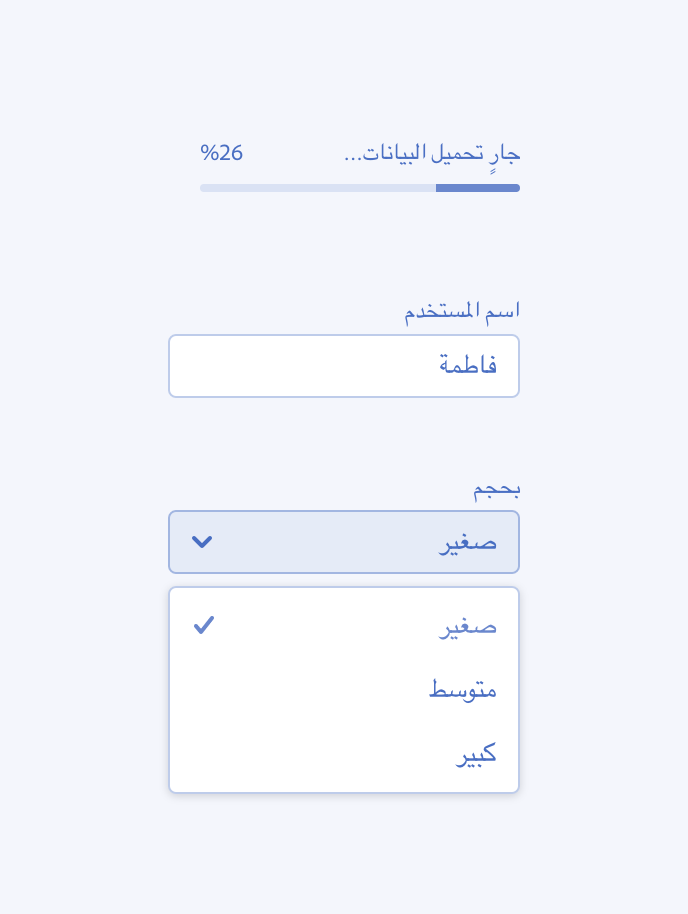Click the unfilled part of the progress track
Image resolution: width=688 pixels, height=914 pixels.
click(317, 188)
